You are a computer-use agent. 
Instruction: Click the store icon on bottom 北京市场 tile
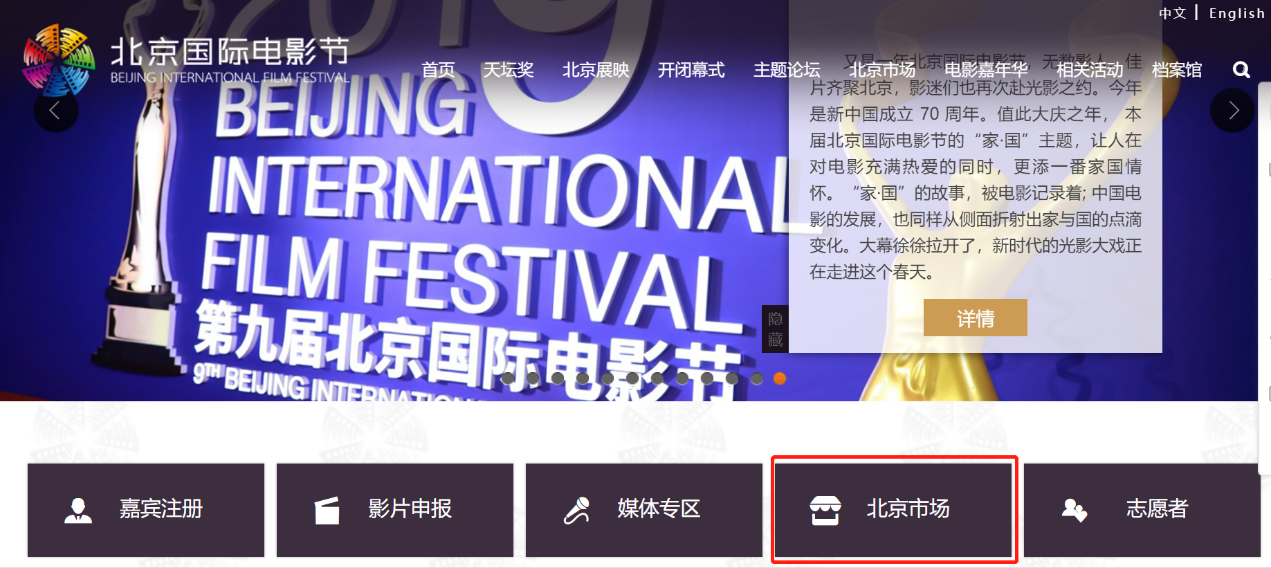click(x=825, y=510)
